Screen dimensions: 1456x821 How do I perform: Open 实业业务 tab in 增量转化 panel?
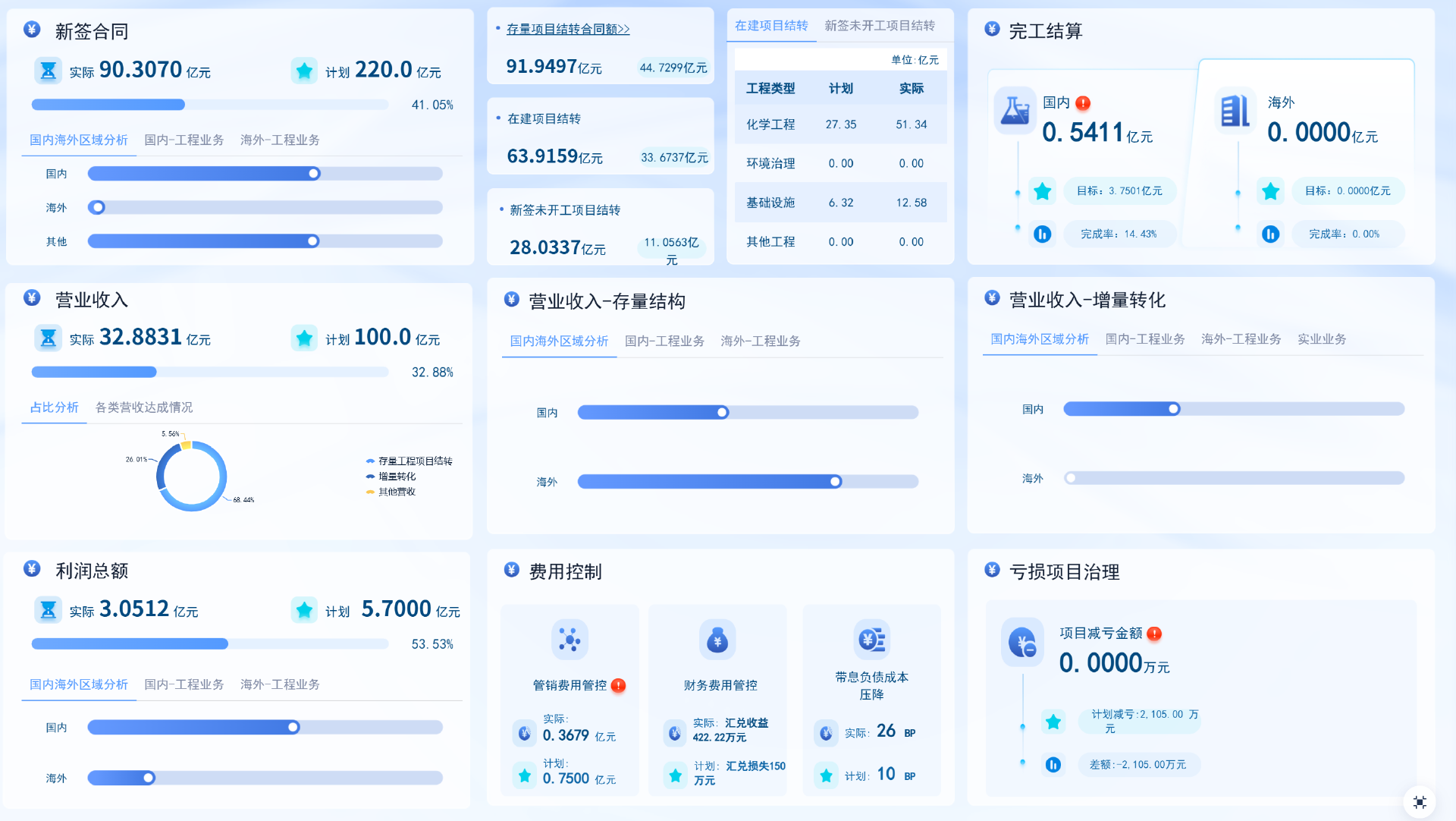click(1322, 339)
